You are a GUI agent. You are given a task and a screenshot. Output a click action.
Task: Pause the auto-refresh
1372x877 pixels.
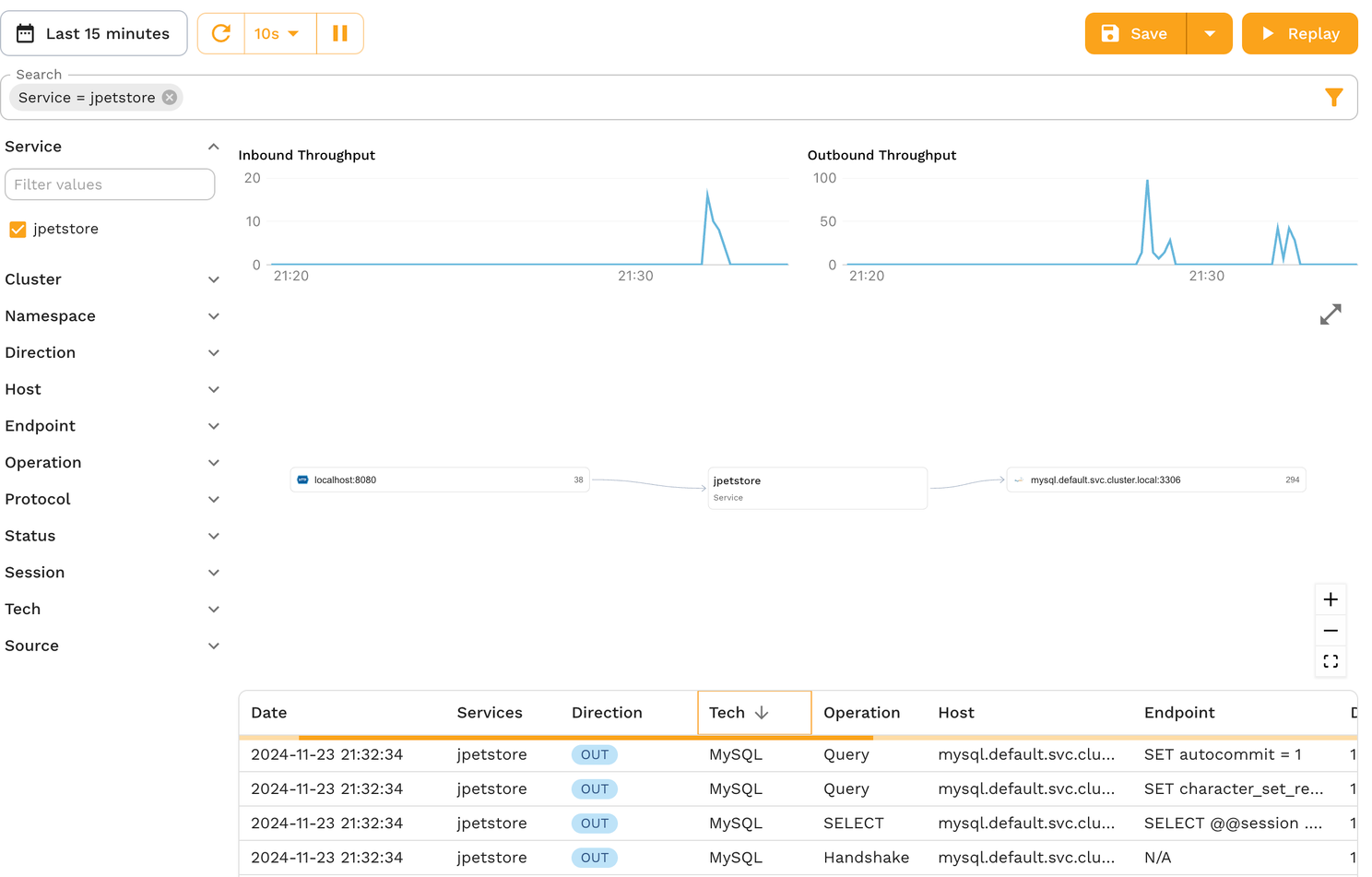click(339, 34)
